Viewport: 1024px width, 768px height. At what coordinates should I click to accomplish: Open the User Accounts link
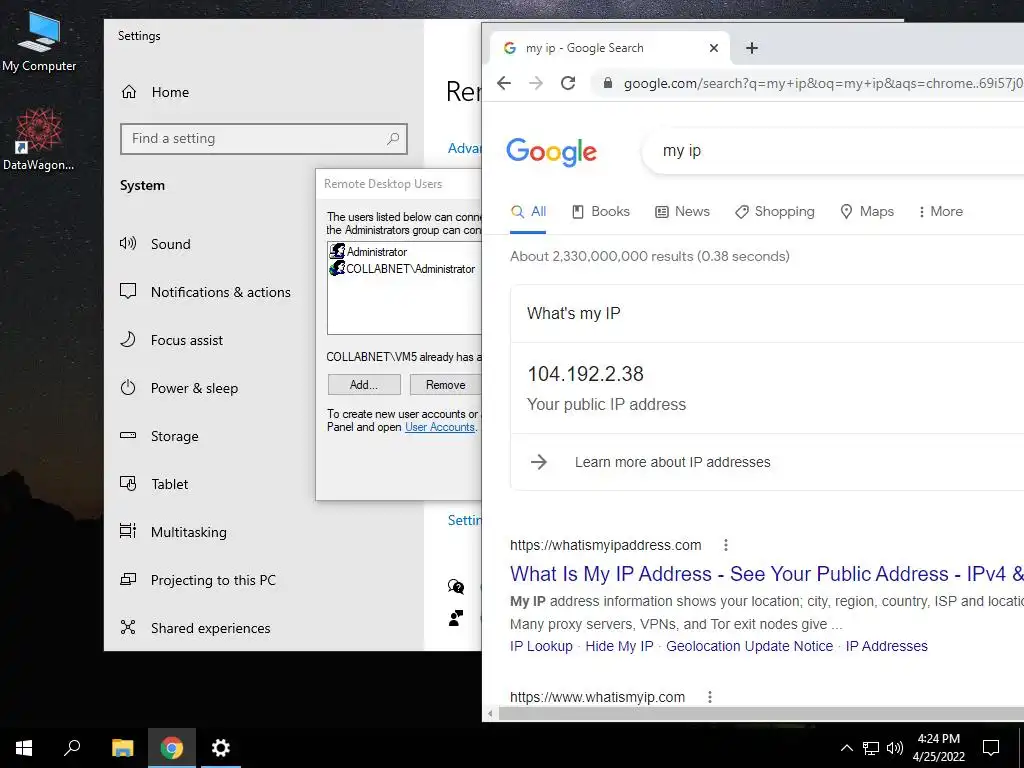440,427
